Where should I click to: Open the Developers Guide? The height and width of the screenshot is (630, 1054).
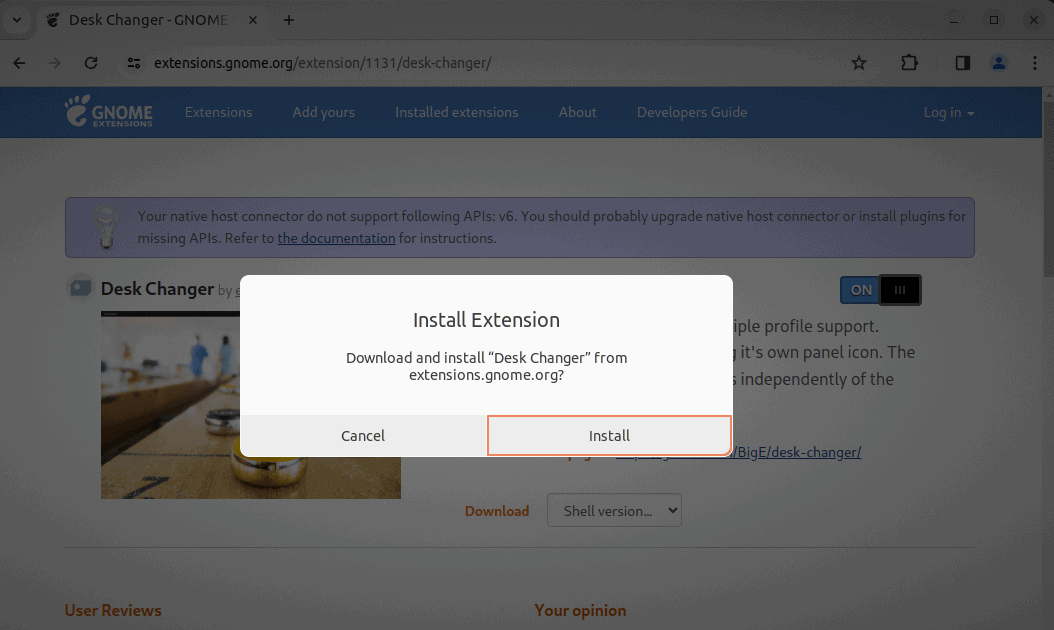pos(692,112)
